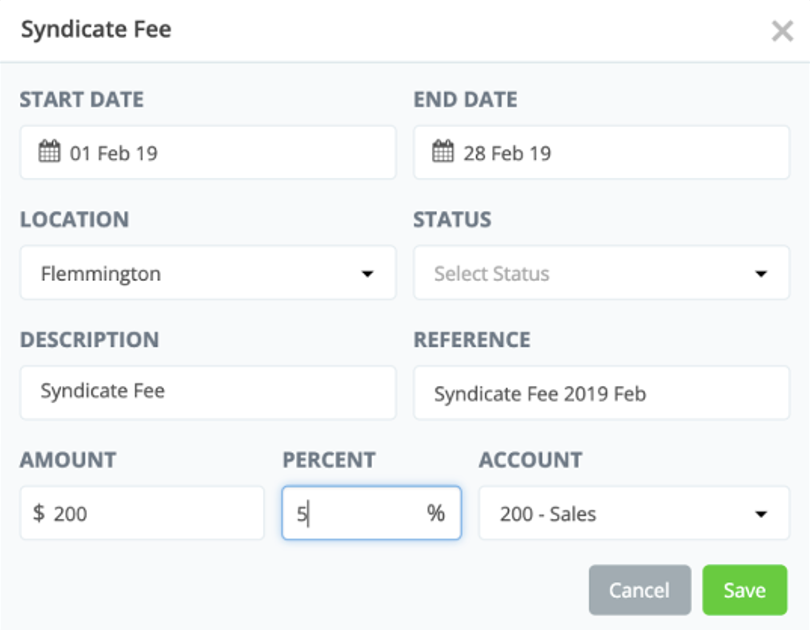Image resolution: width=810 pixels, height=630 pixels.
Task: Click the calendar icon in End Date
Action: pos(444,153)
